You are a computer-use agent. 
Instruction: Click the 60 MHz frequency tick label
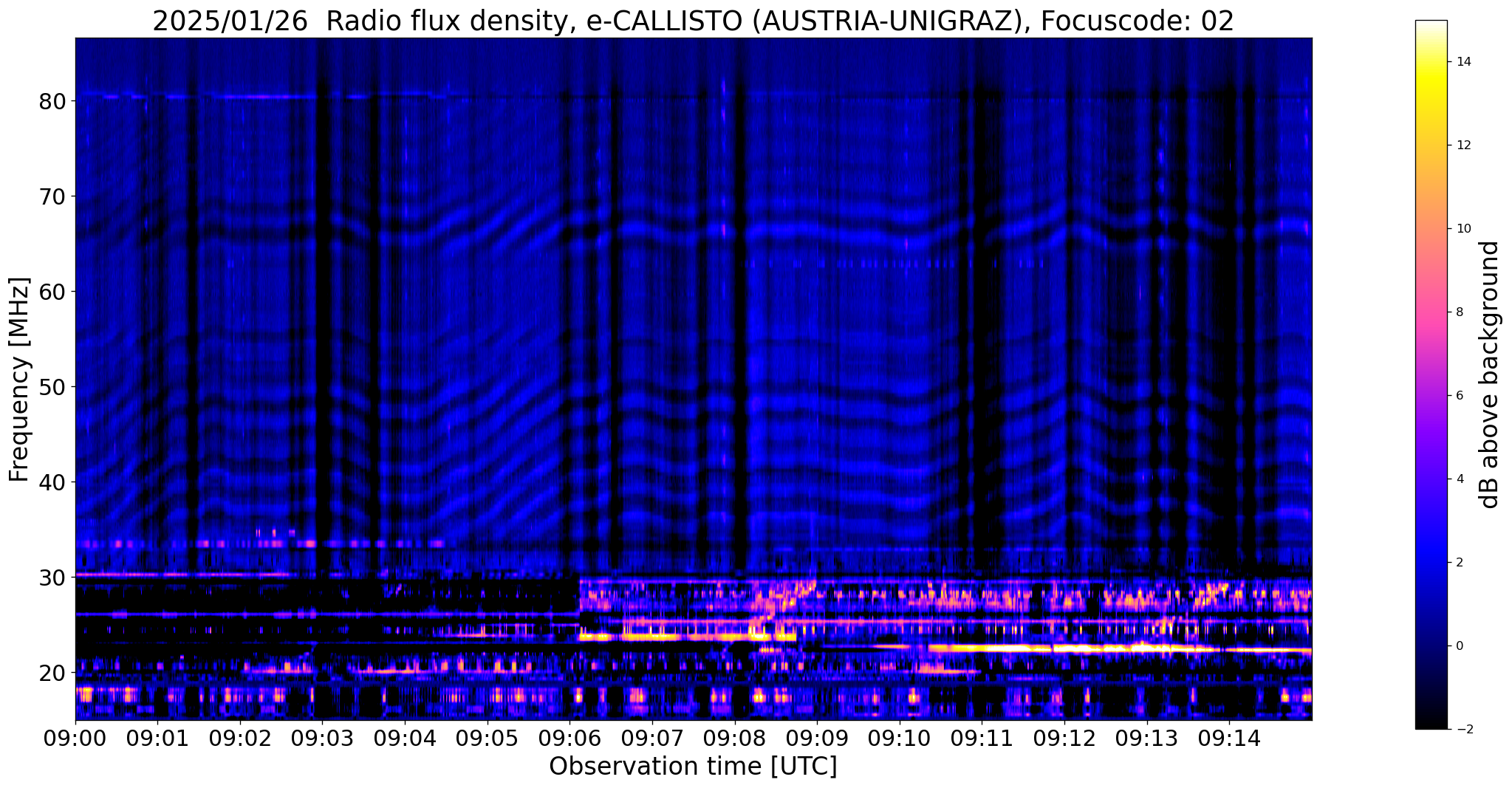click(52, 292)
